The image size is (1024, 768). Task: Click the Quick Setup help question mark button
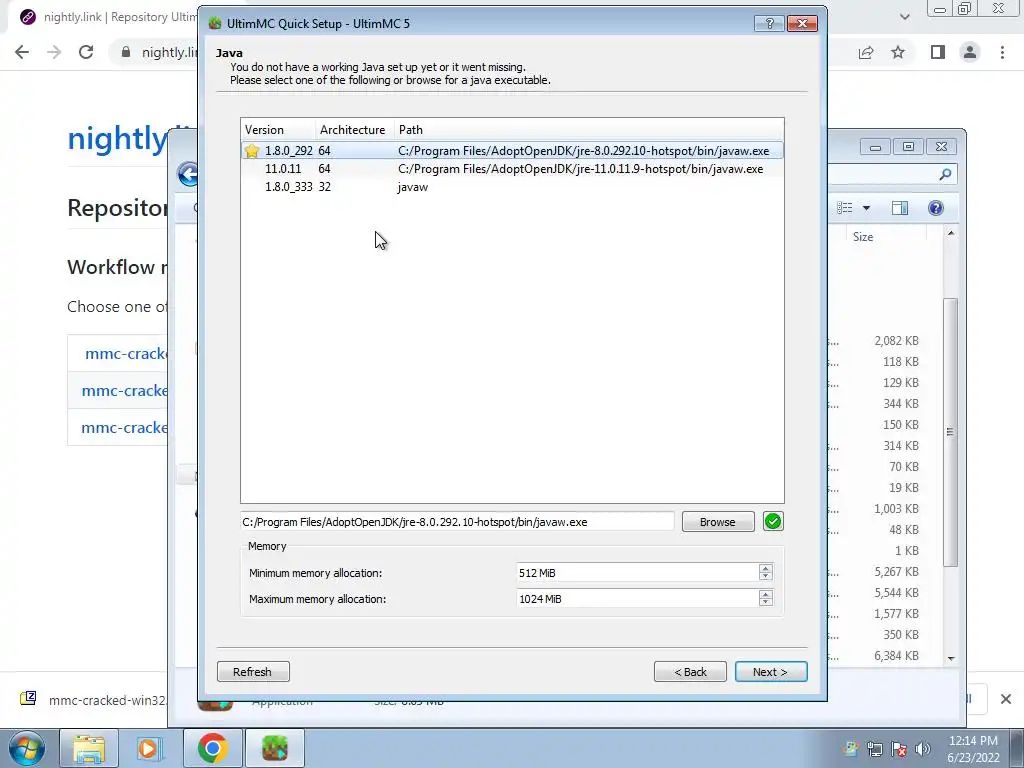tap(769, 24)
